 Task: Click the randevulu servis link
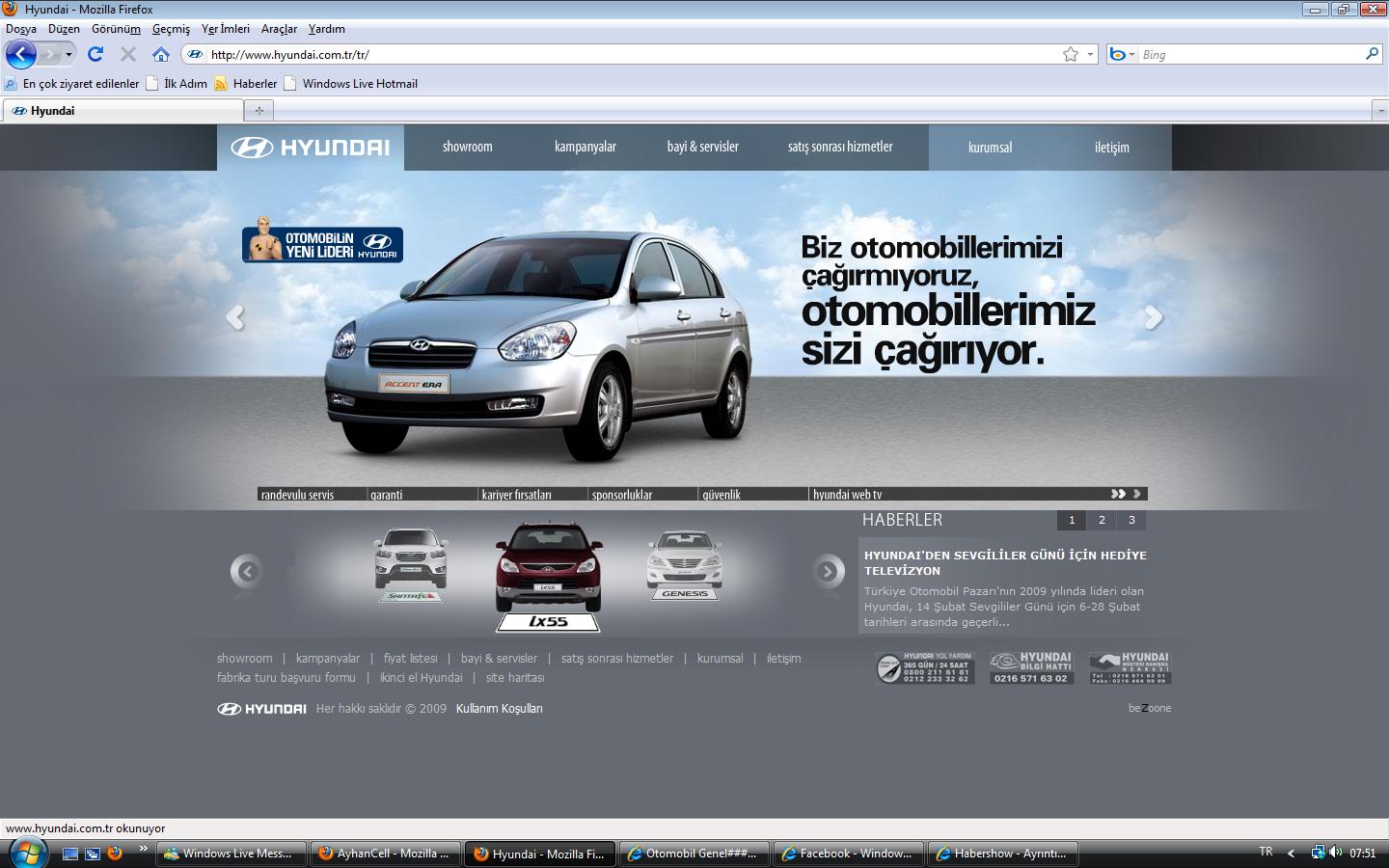(298, 495)
